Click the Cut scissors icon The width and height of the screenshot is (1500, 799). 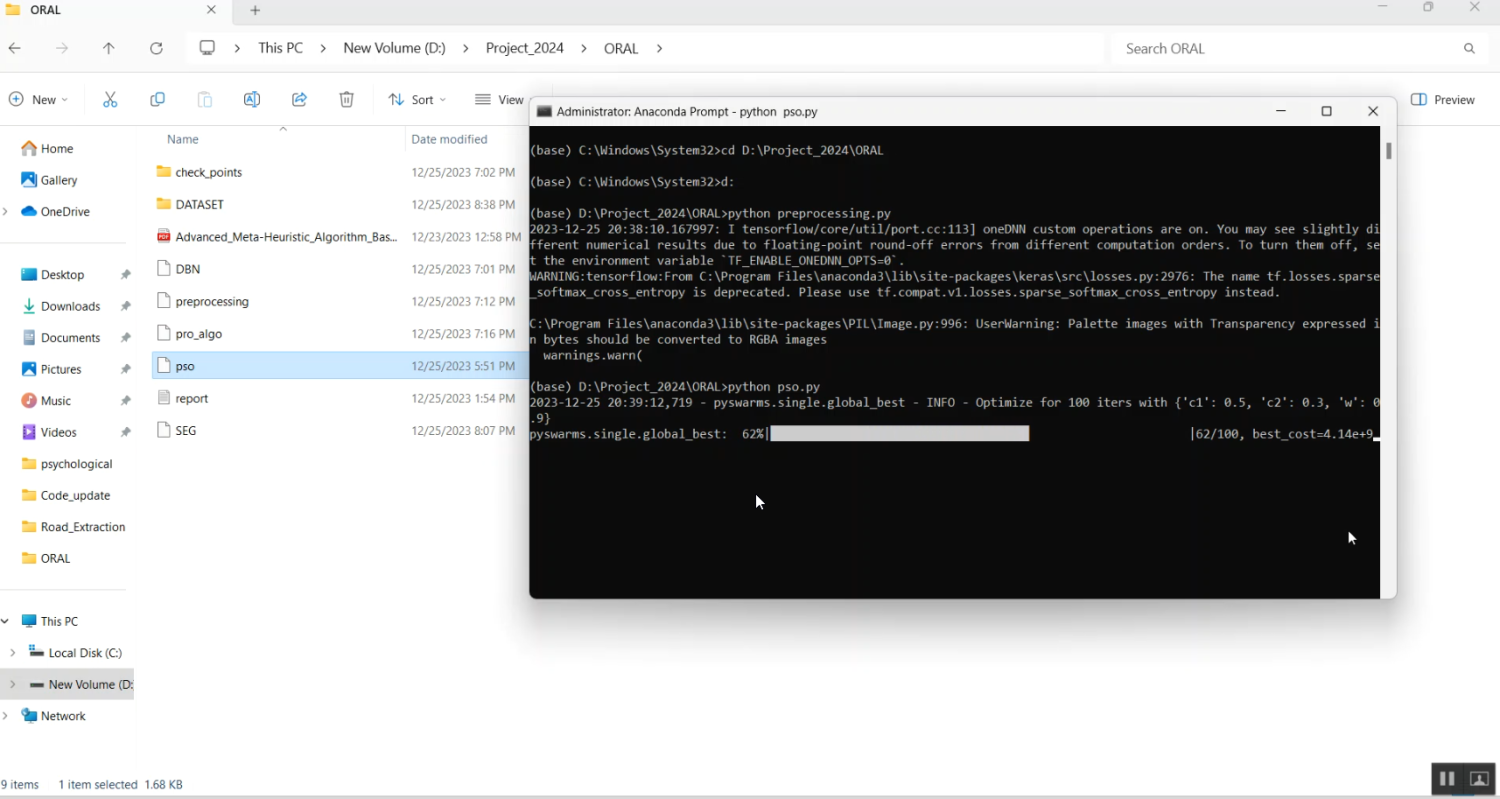click(110, 100)
